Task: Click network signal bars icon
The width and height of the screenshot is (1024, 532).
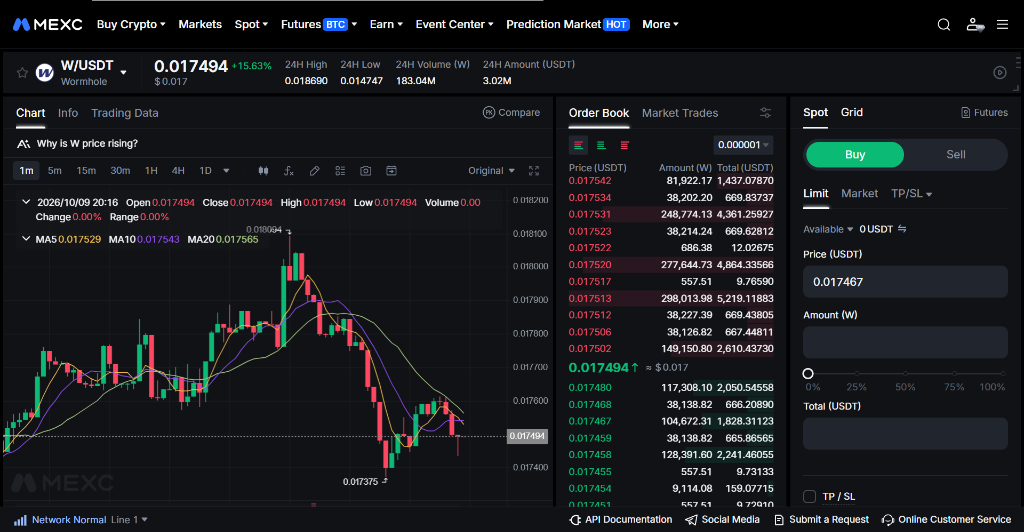Action: tap(20, 520)
